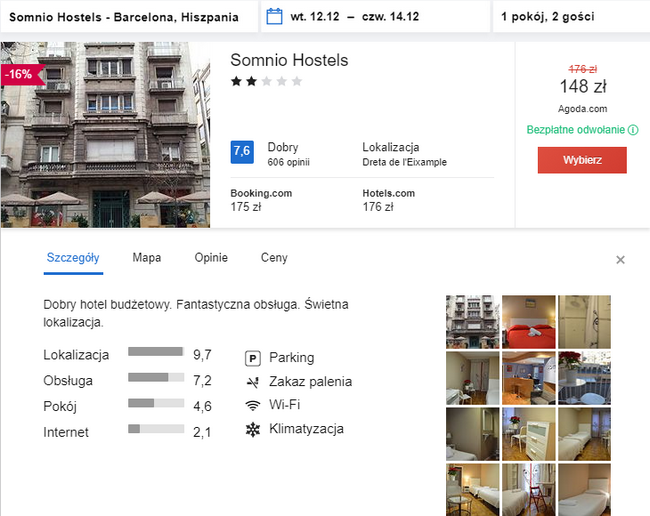
Task: Click the Lokalizacja rating bar
Action: pyautogui.click(x=155, y=353)
